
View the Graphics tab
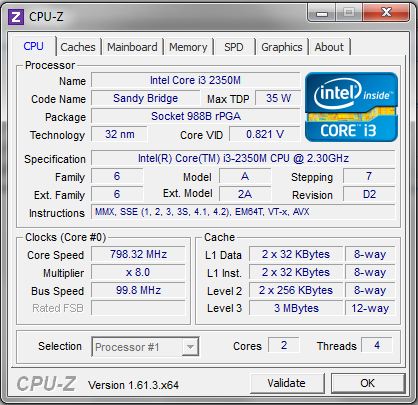click(x=282, y=47)
